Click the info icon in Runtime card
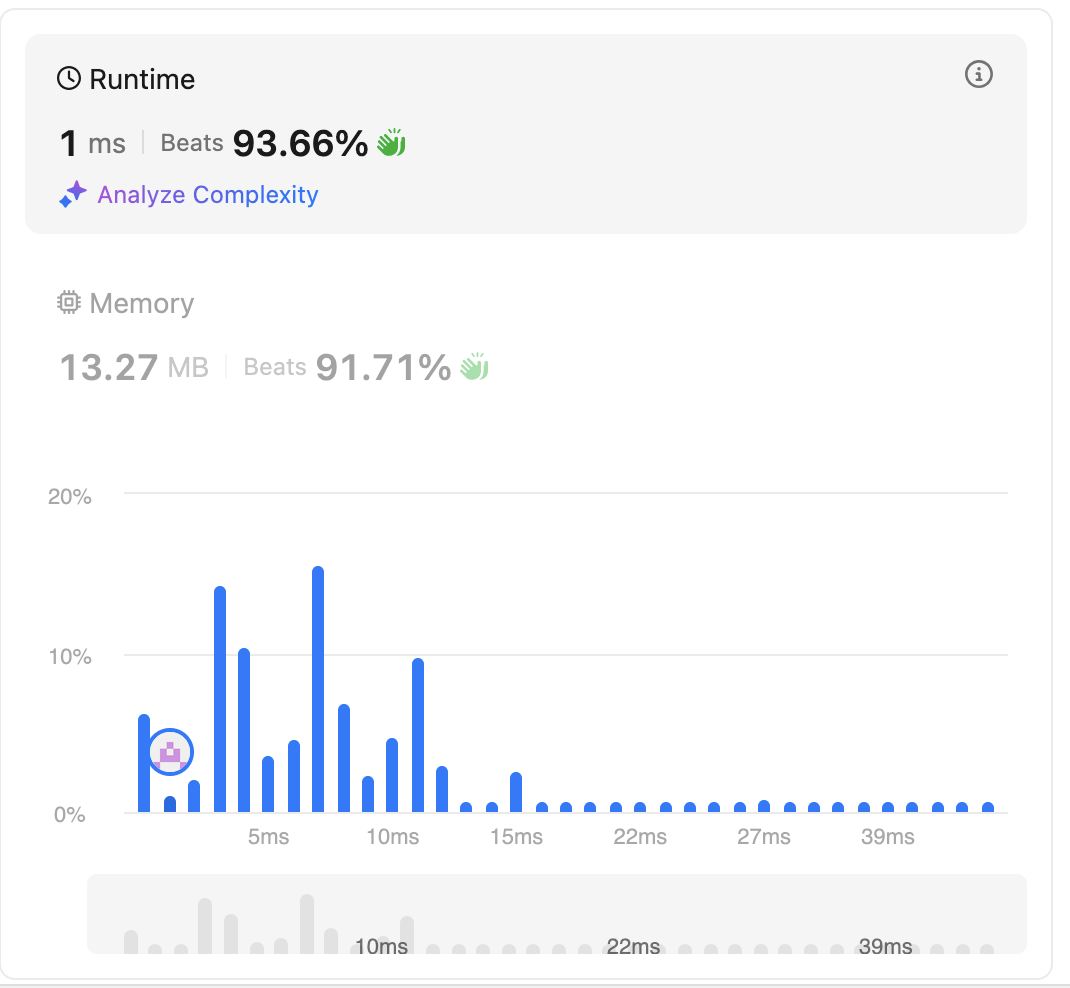Screen dimensions: 1070x988 (x=979, y=74)
